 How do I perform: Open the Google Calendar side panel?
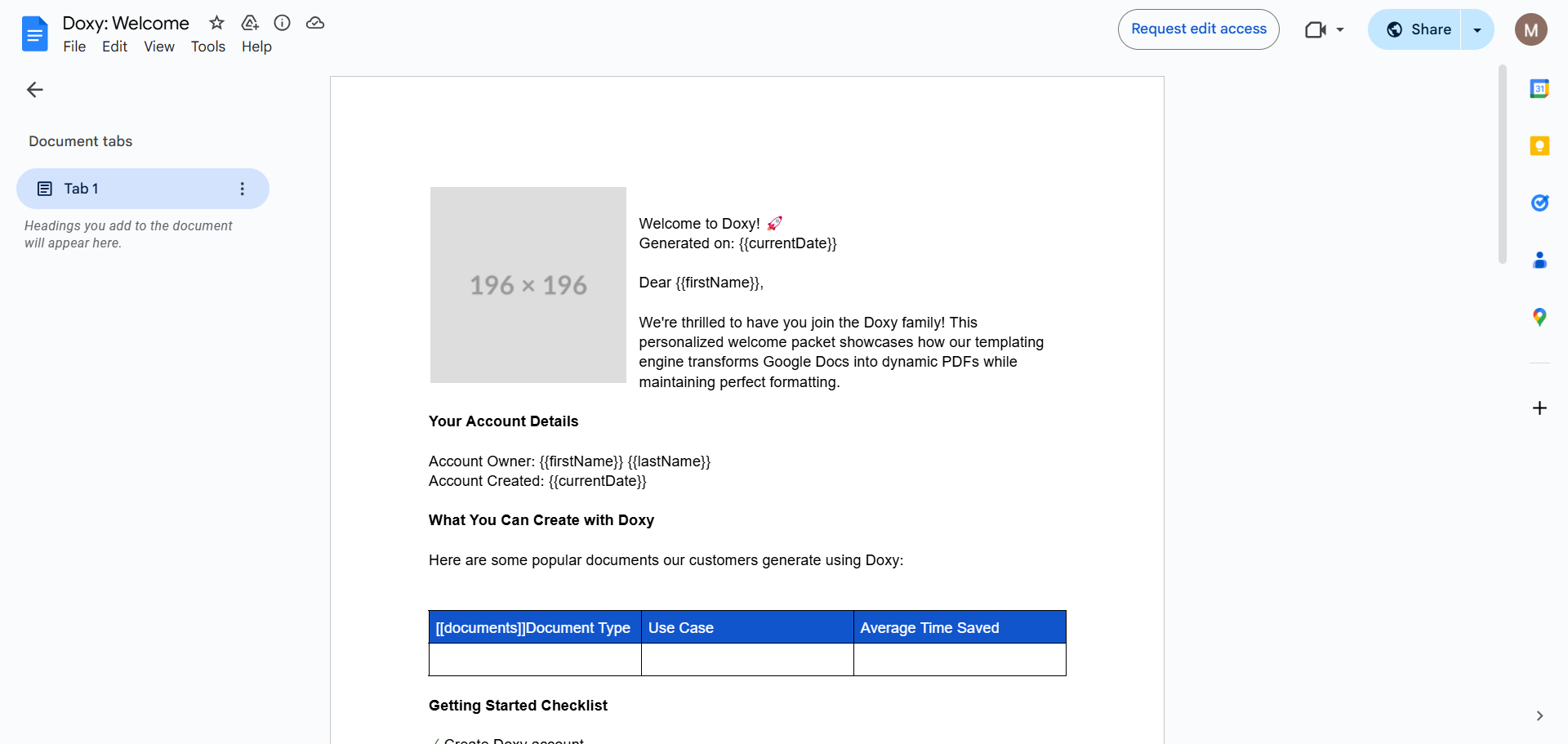click(x=1539, y=88)
